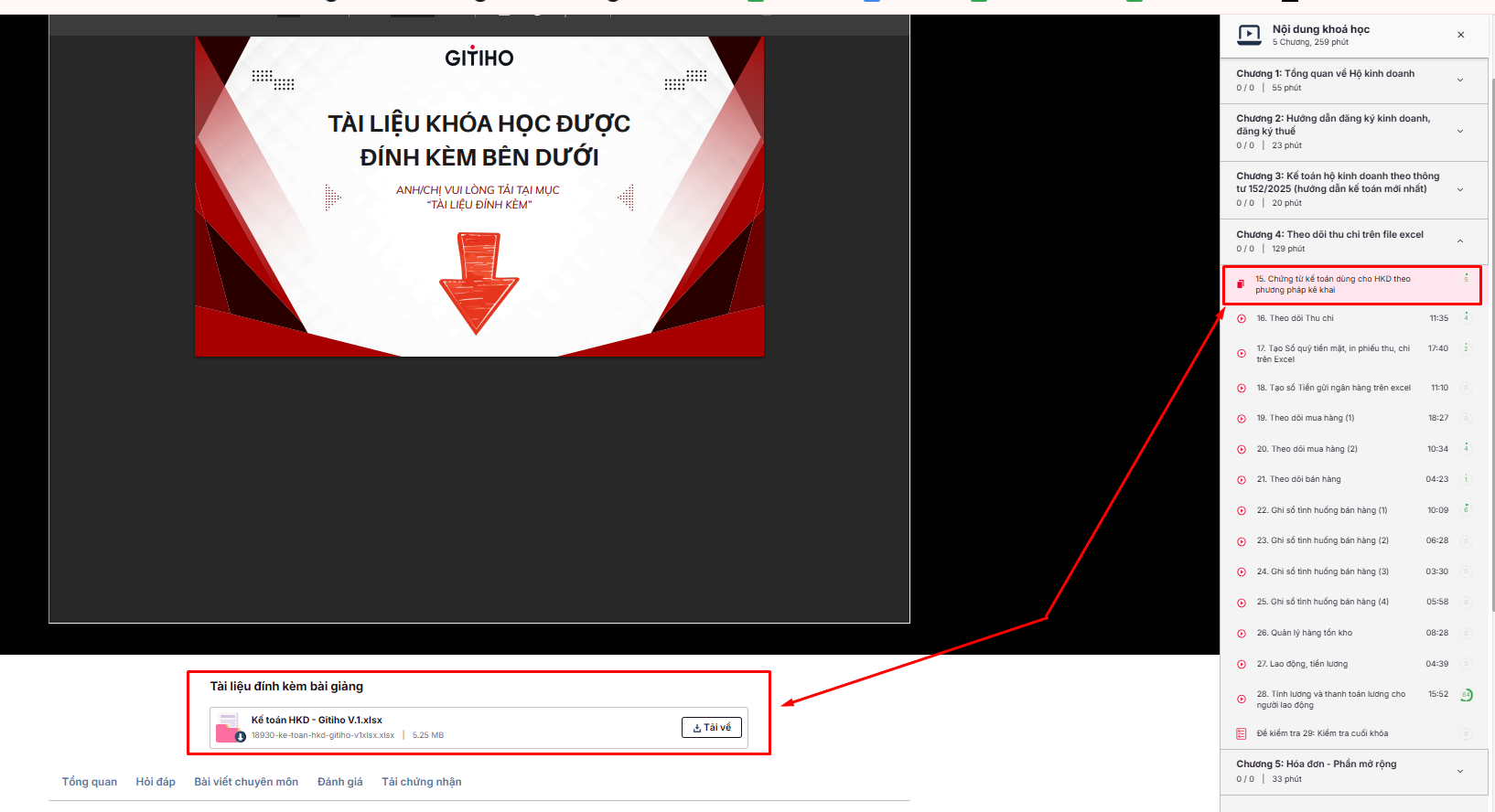Open lesson 19. Theo dõi mua hàng (1)

click(1306, 418)
